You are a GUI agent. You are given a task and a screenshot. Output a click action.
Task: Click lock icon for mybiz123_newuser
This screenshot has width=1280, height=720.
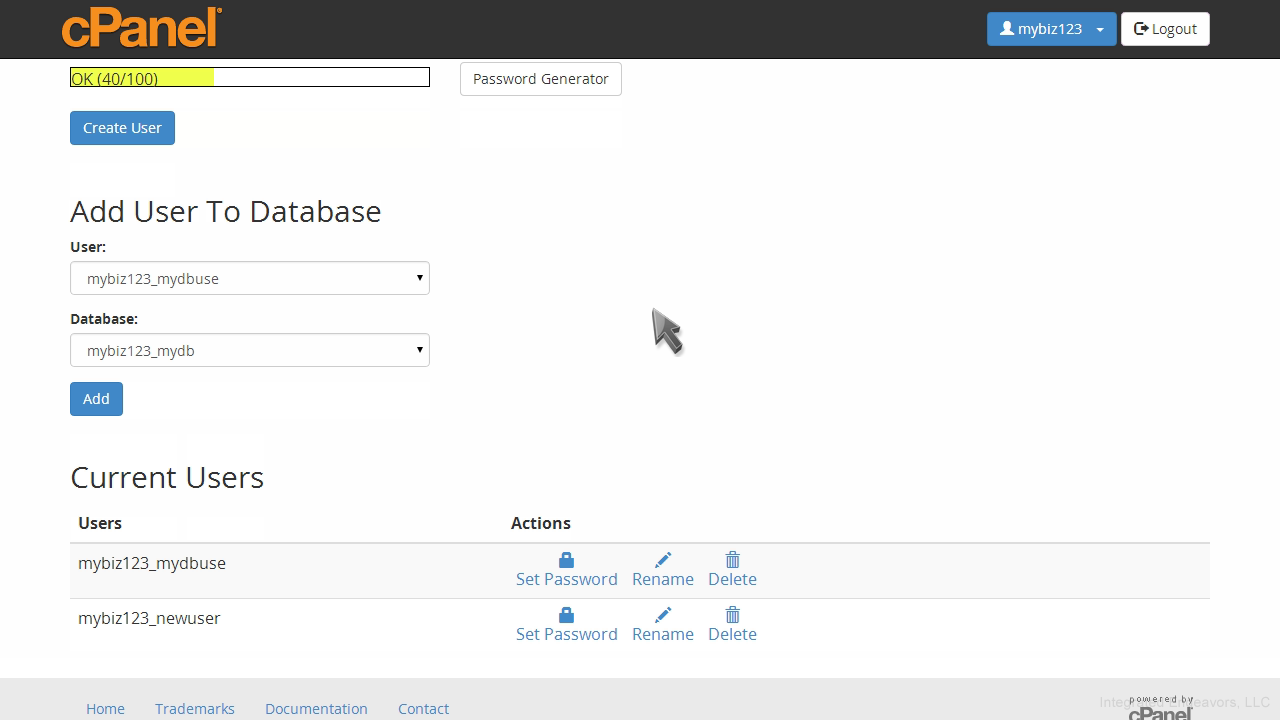566,615
